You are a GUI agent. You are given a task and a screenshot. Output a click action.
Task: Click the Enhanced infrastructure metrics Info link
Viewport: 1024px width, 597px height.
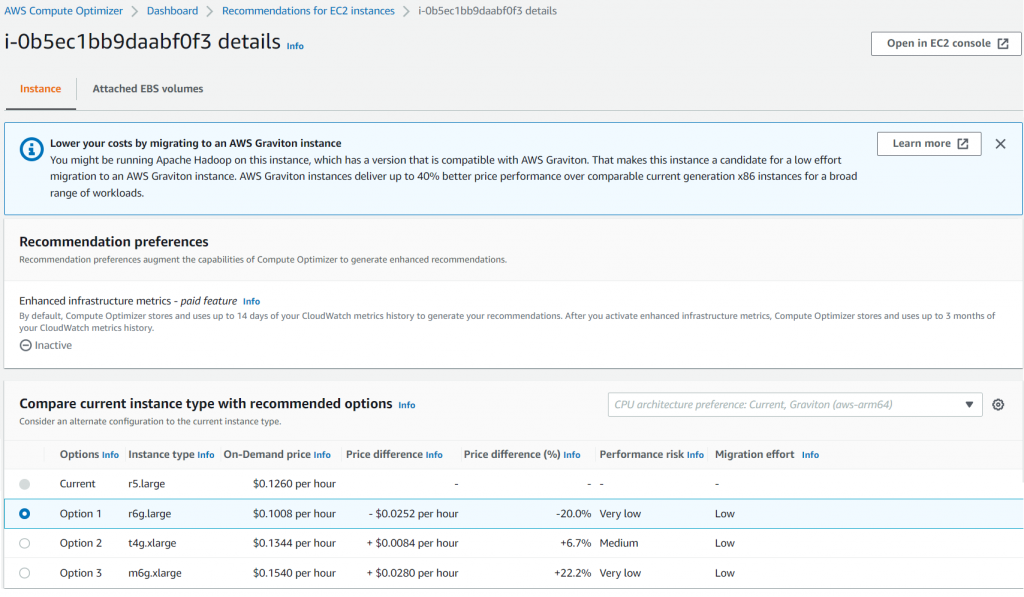coord(251,301)
